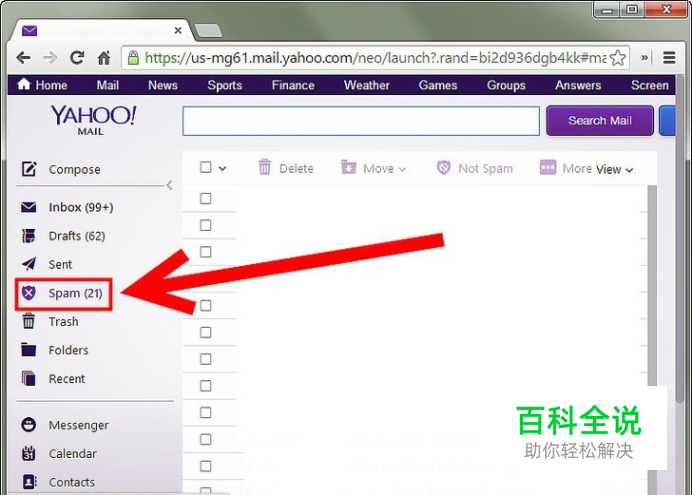Image resolution: width=692 pixels, height=495 pixels.
Task: Open Games in the Yahoo navigation bar
Action: coord(438,85)
